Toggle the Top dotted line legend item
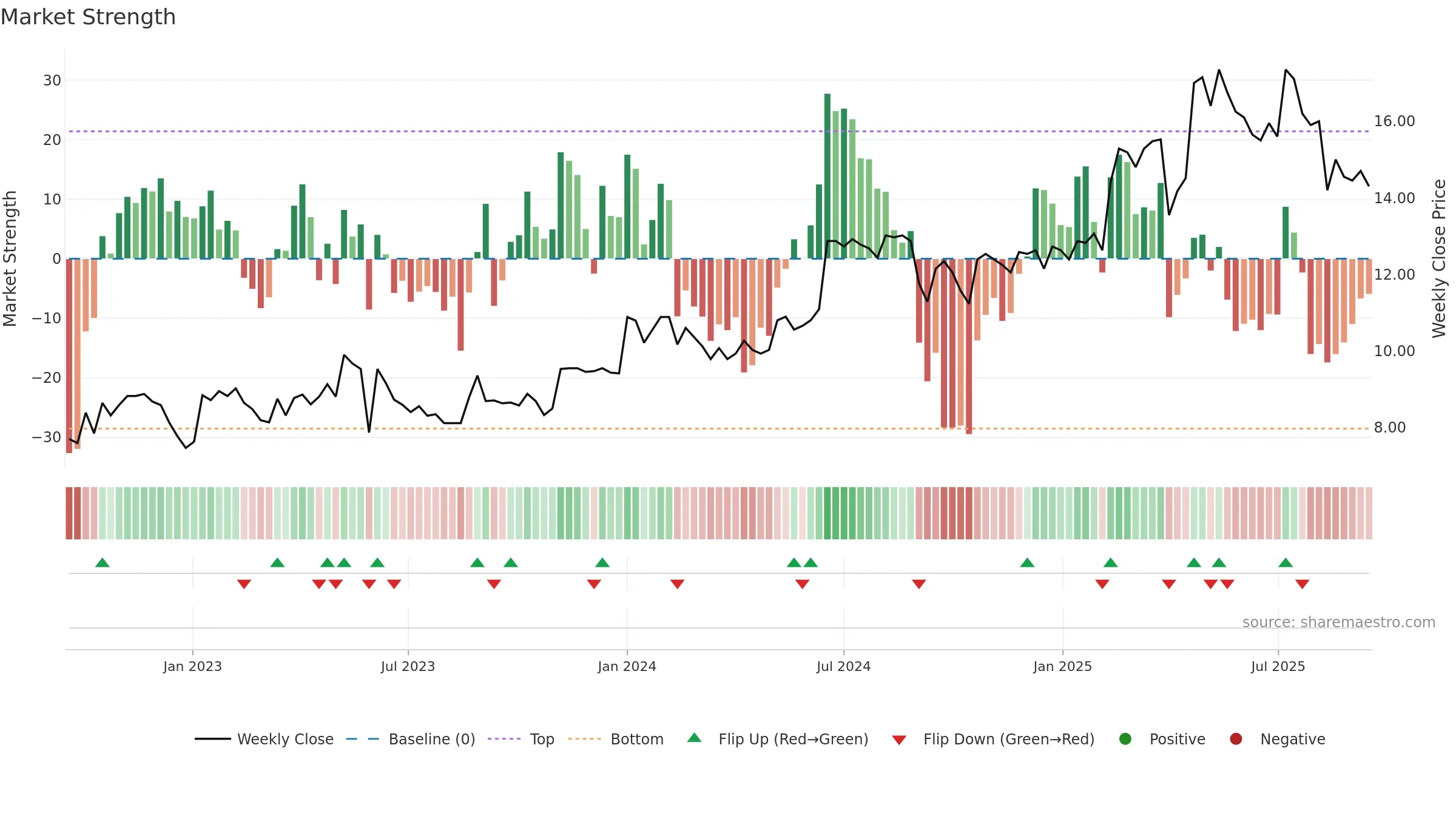The image size is (1456, 819). point(521,739)
